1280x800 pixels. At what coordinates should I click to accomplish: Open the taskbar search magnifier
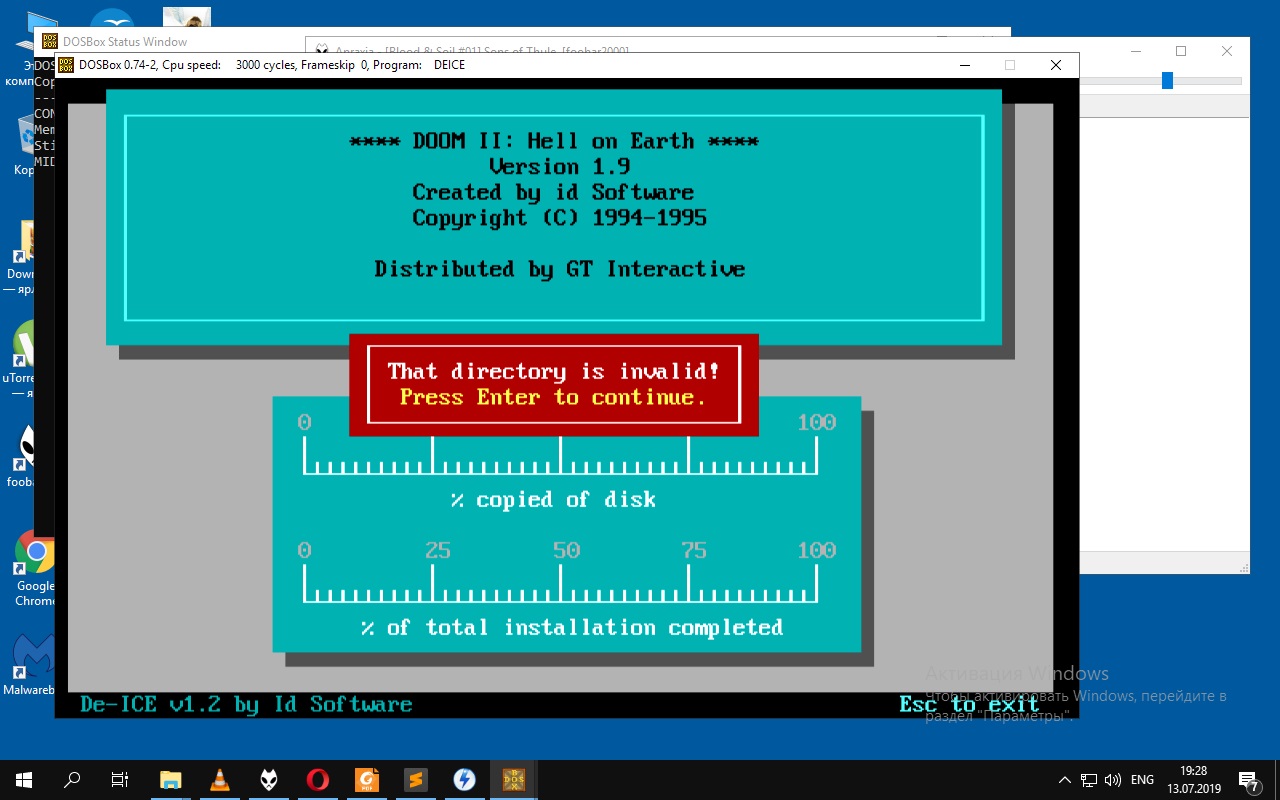tap(72, 780)
